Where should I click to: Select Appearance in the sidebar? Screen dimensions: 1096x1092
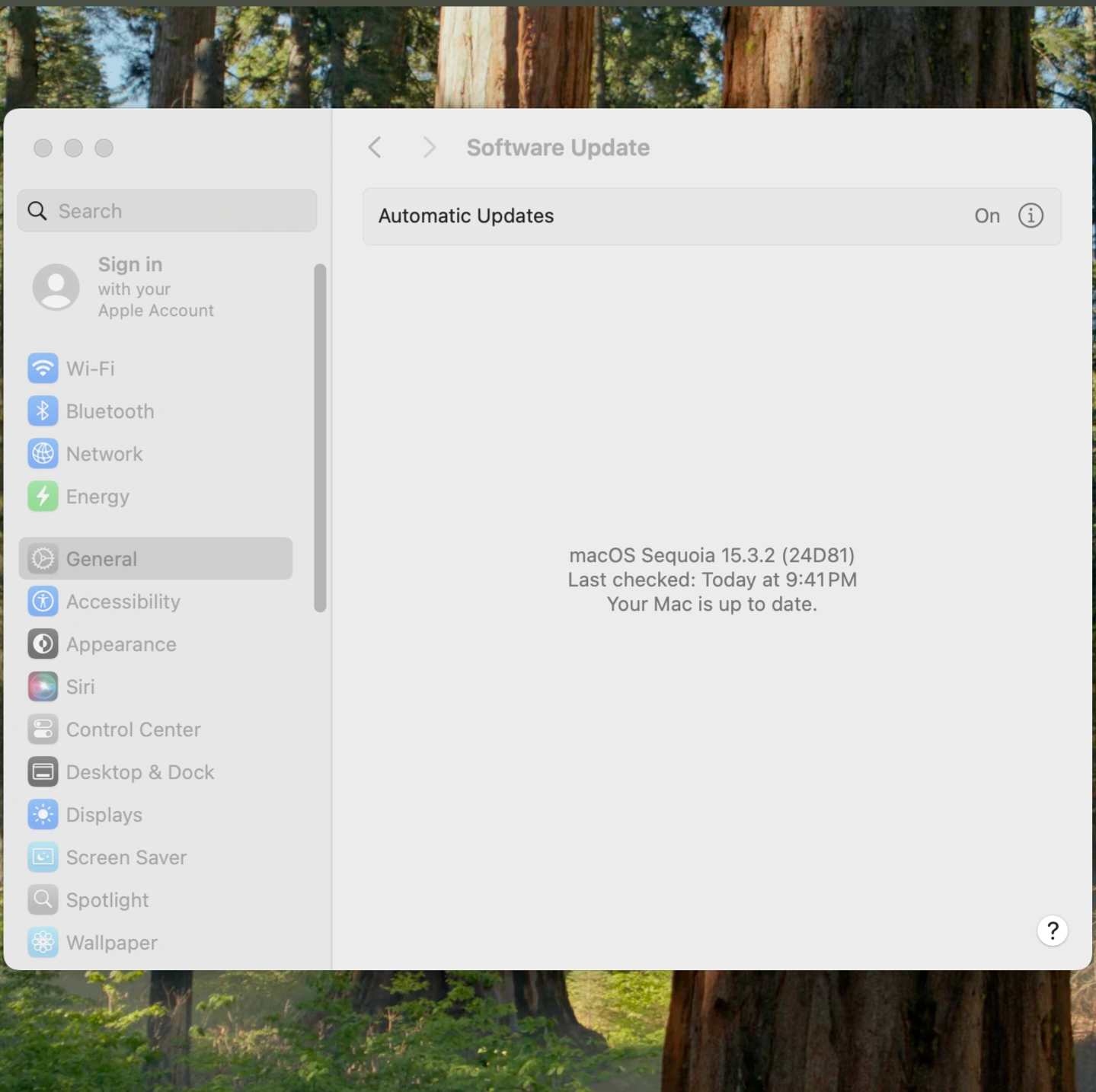(121, 644)
